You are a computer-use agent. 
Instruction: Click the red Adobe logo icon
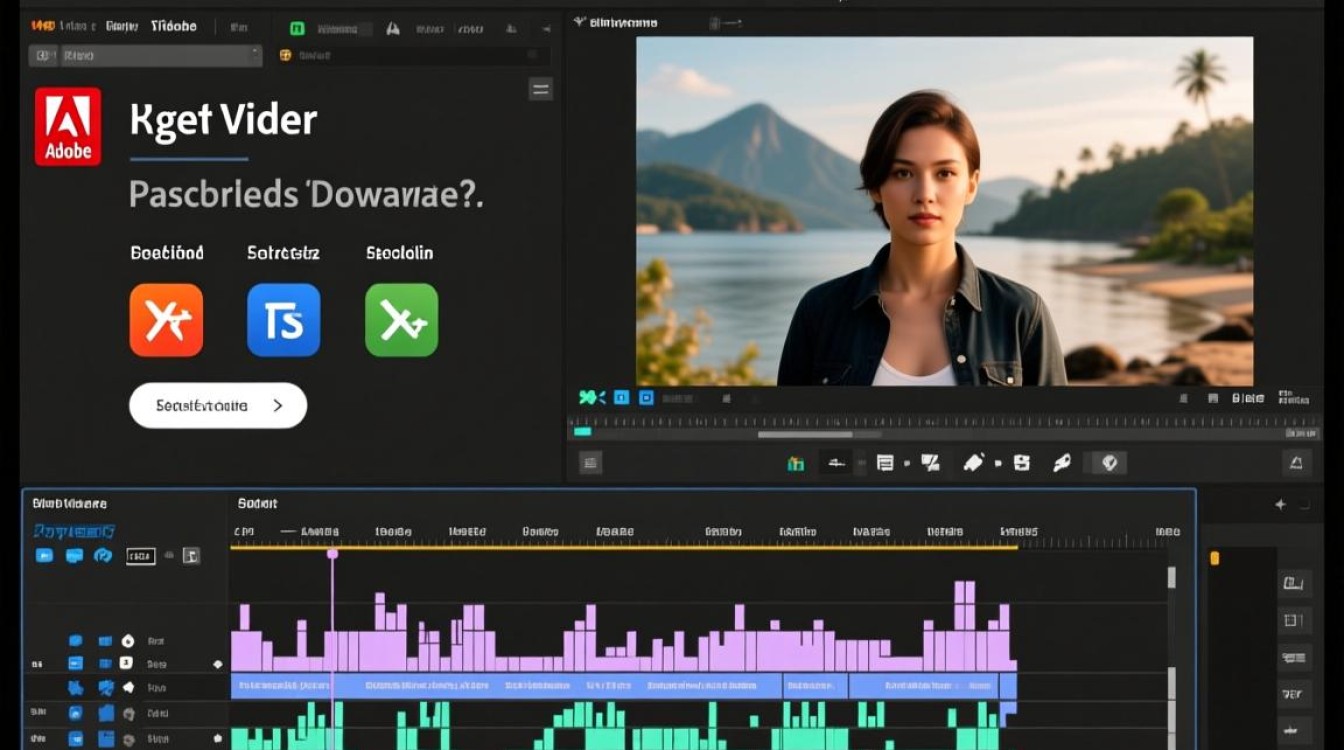pyautogui.click(x=68, y=126)
